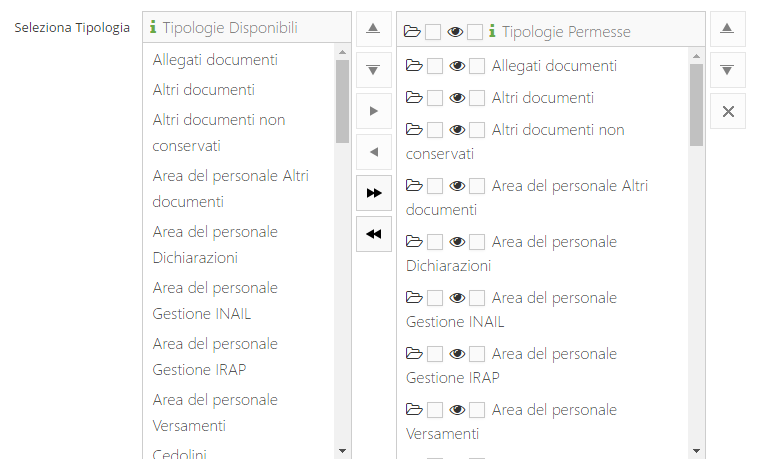
Task: Click eye icon of Area del personale Dichiarazioni
Action: click(457, 242)
